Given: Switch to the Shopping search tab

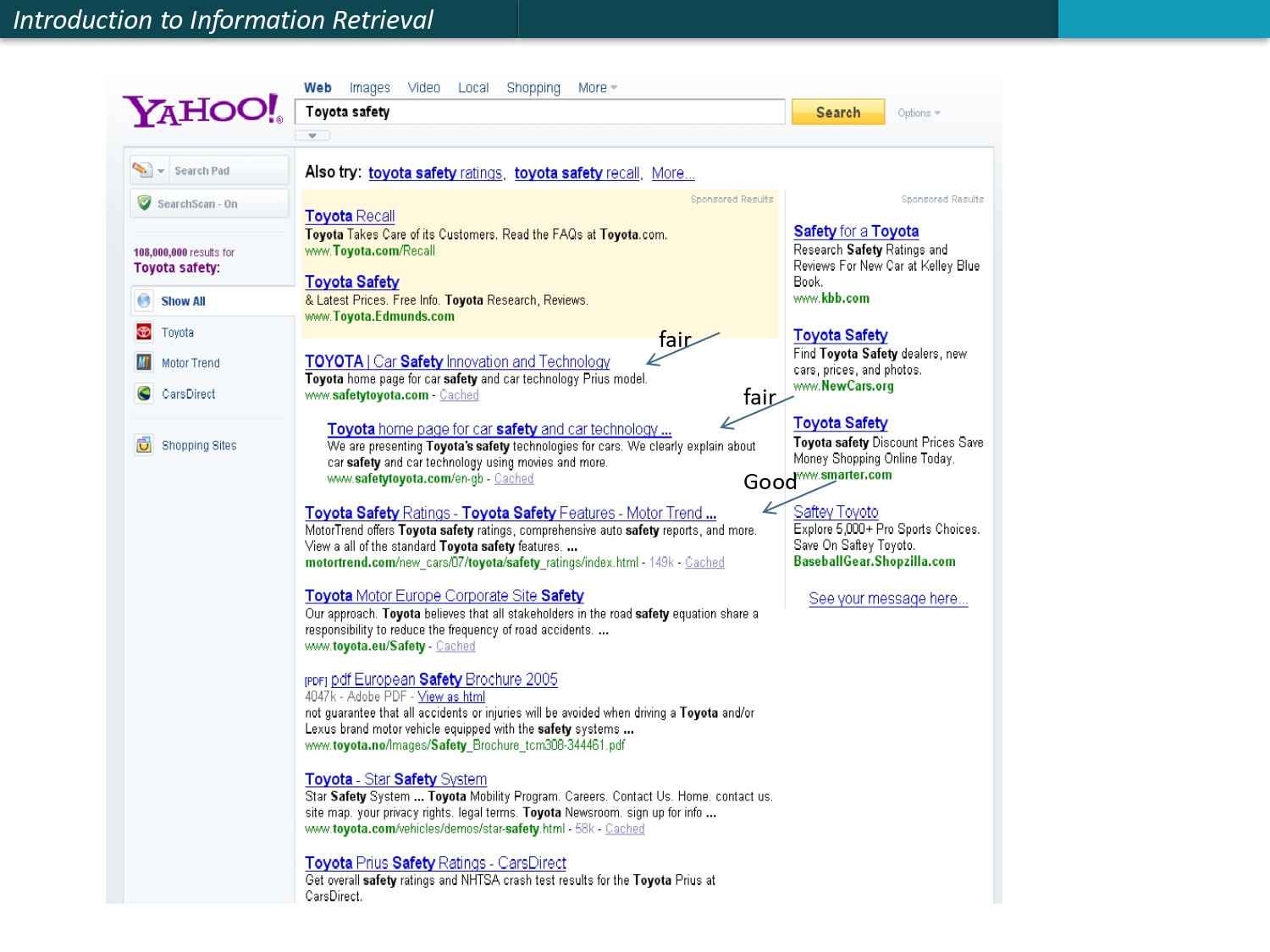Looking at the screenshot, I should (x=533, y=88).
